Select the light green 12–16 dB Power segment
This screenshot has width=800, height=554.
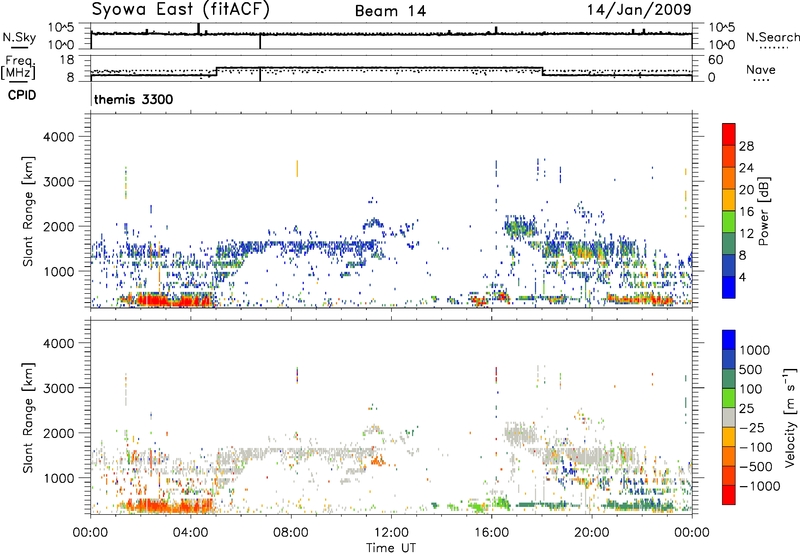(729, 222)
